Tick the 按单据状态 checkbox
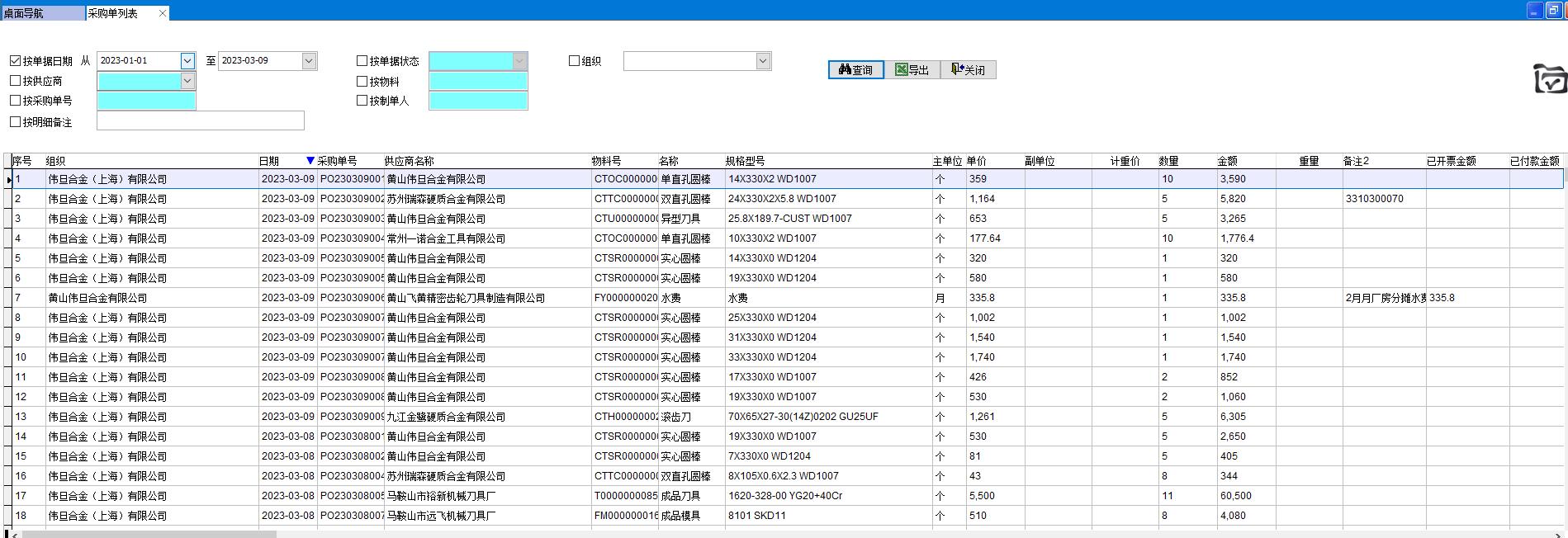The image size is (1568, 538). click(x=362, y=61)
